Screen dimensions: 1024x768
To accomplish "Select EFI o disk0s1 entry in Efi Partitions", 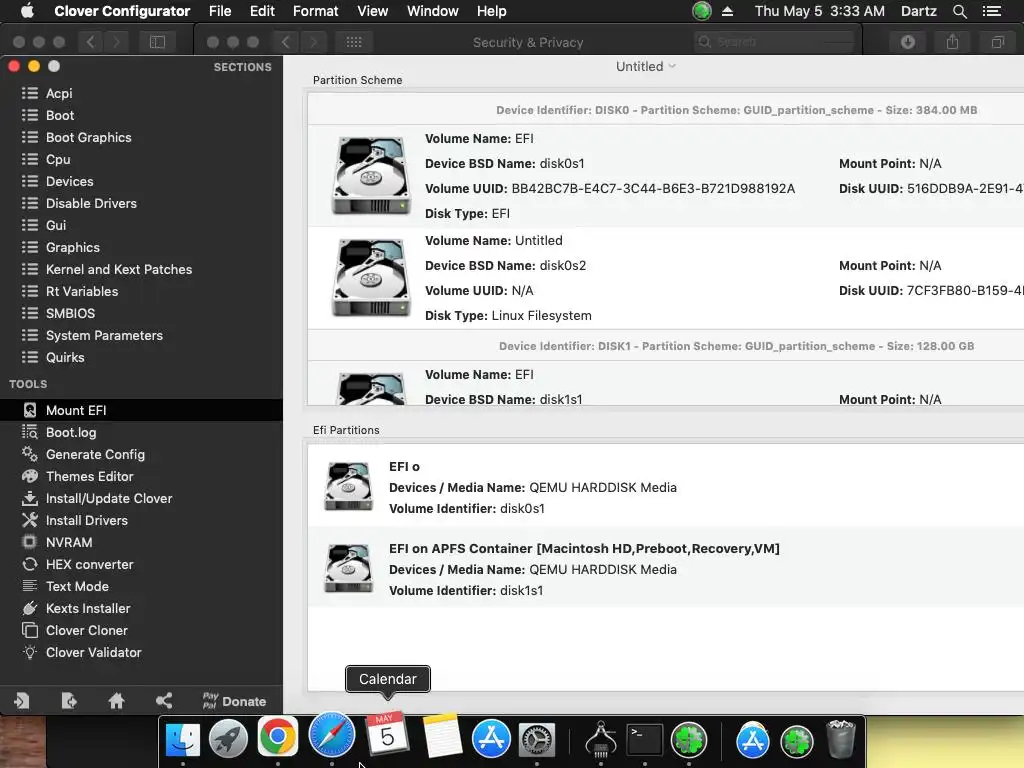I will (x=665, y=487).
